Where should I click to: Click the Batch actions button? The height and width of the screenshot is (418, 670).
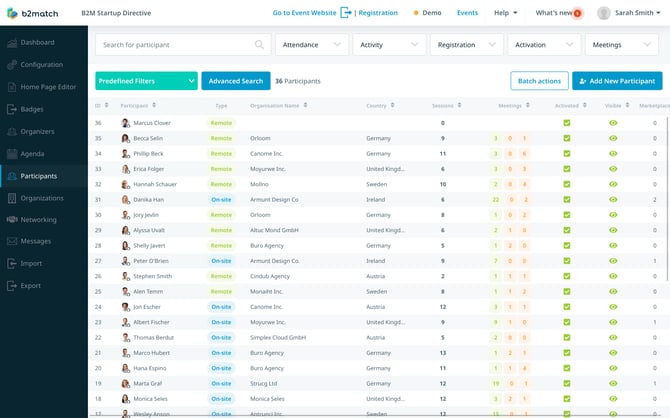pos(538,81)
